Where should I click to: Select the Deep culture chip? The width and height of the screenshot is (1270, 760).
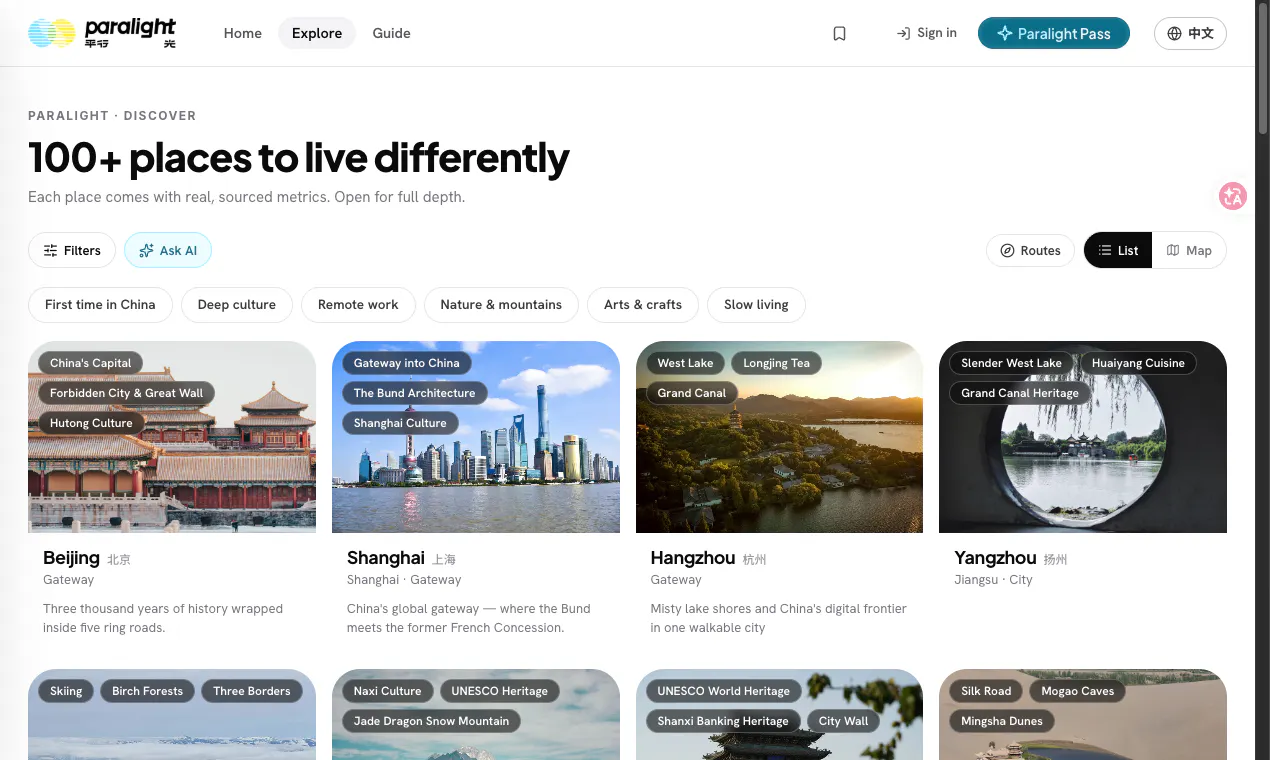pos(237,305)
